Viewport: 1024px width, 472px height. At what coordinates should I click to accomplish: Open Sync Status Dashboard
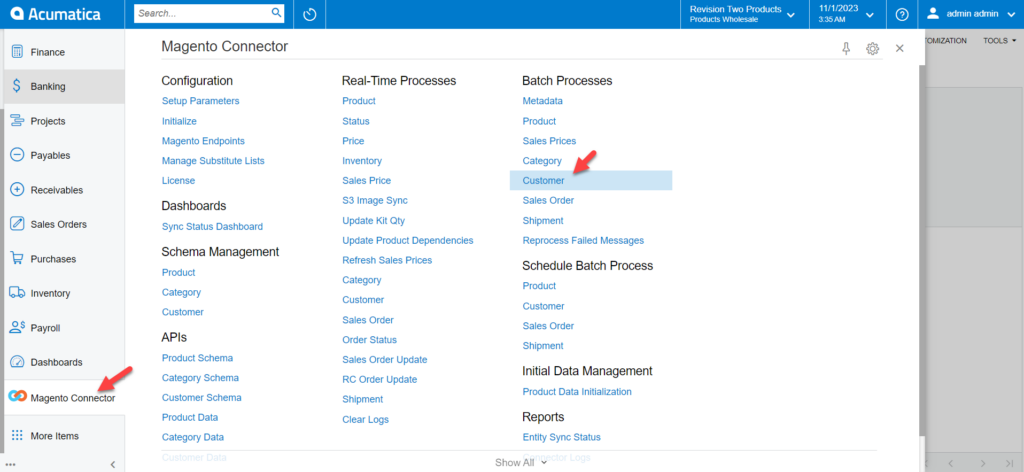tap(212, 227)
